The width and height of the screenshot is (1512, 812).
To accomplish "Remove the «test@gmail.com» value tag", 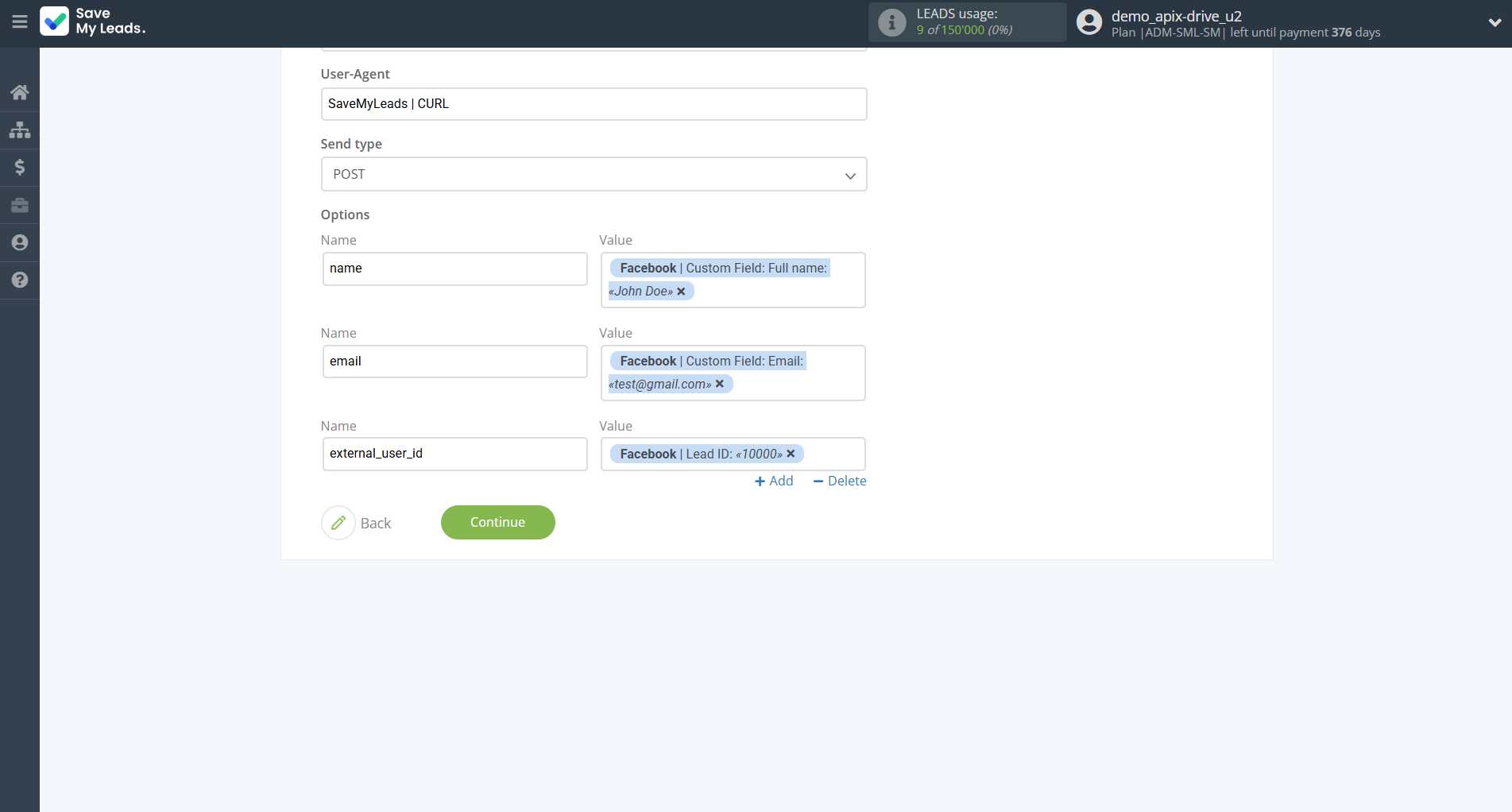I will click(x=720, y=384).
